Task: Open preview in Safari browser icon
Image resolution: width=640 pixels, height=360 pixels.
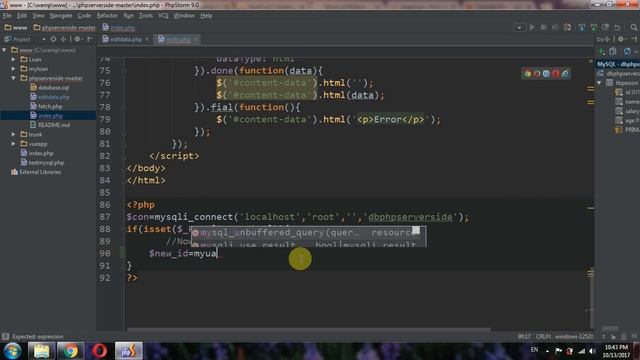Action: 546,74
